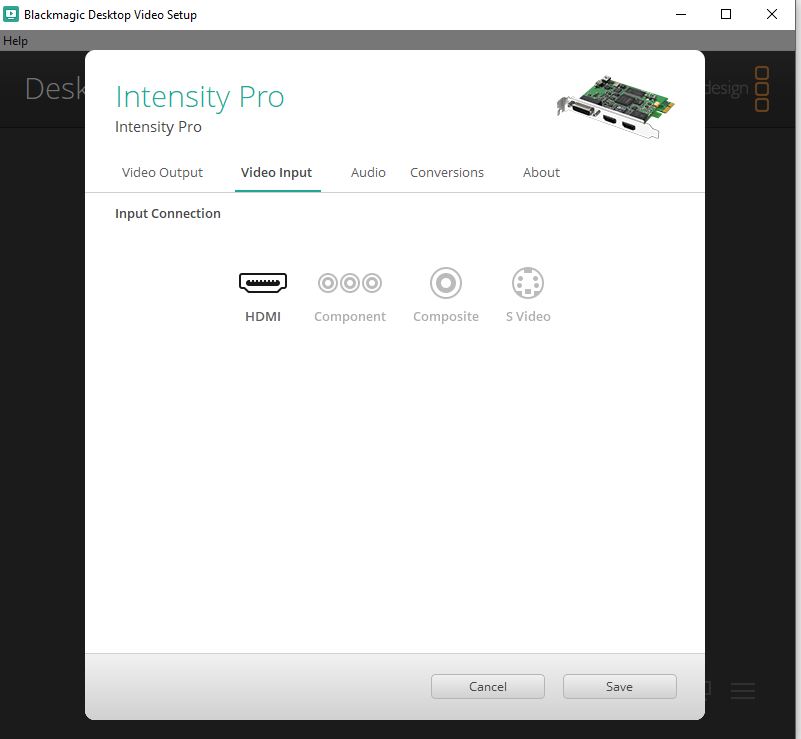Click the orange Blackmagic Design logo squares
801x739 pixels.
point(762,88)
